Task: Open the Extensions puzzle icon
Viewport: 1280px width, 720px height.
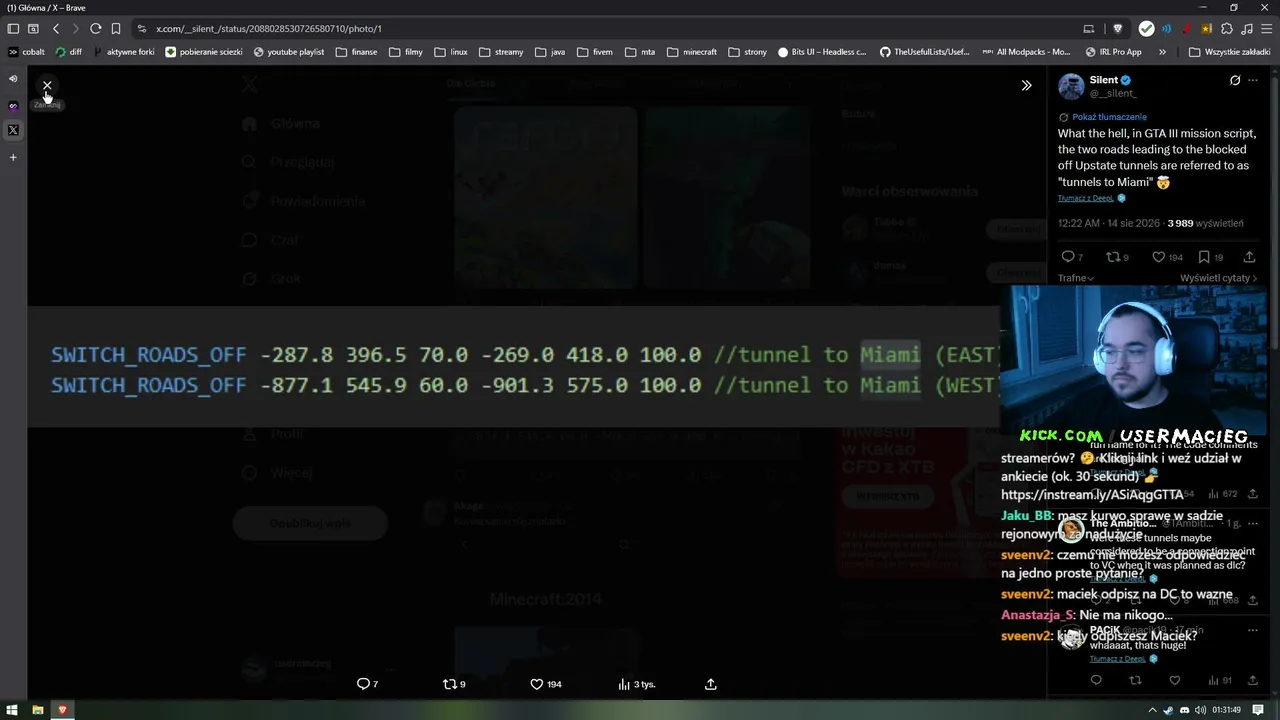Action: 1227,29
